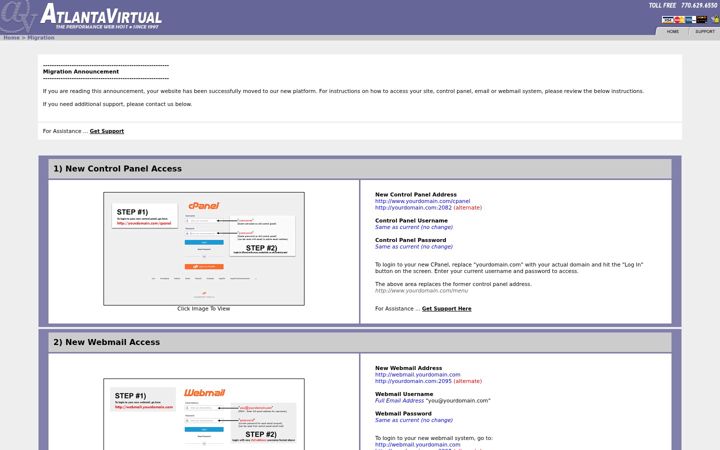This screenshot has width=720, height=450.
Task: Open the Get Support link under the announcement
Action: pyautogui.click(x=107, y=131)
